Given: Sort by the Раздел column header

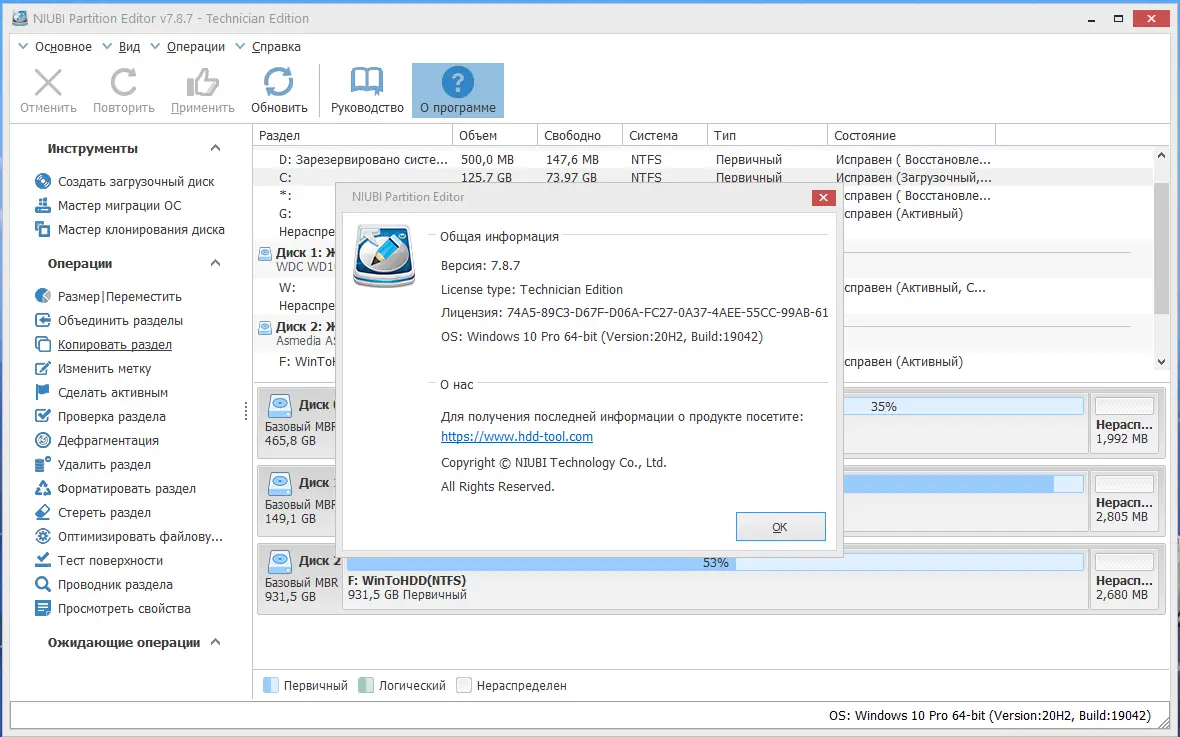Looking at the screenshot, I should 352,136.
